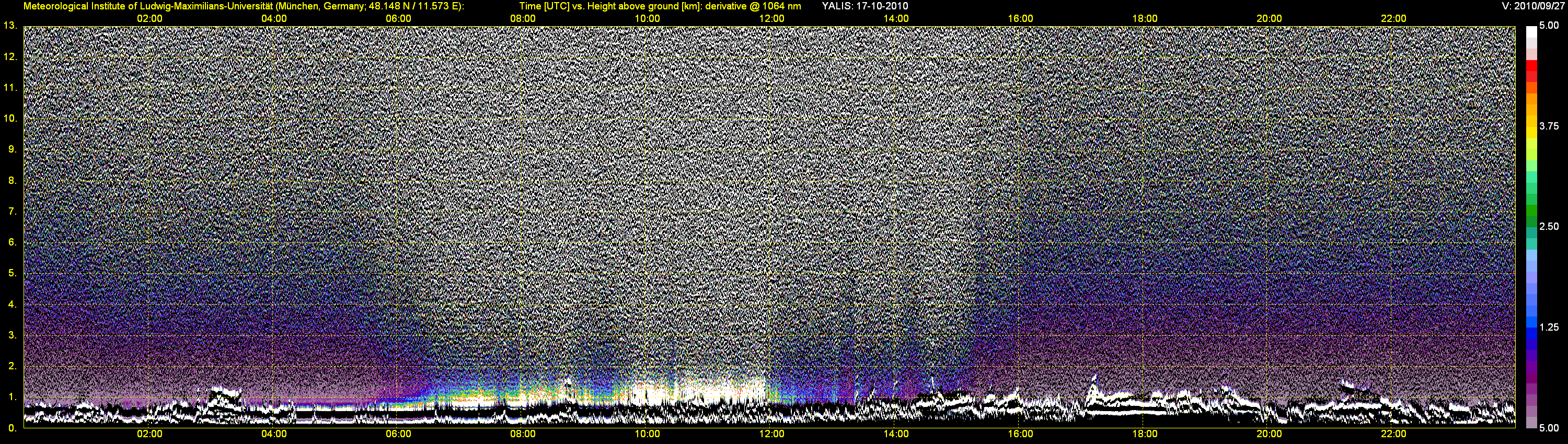This screenshot has width=1568, height=444.
Task: Select the 02:00 label on the upper time axis
Action: (x=149, y=19)
